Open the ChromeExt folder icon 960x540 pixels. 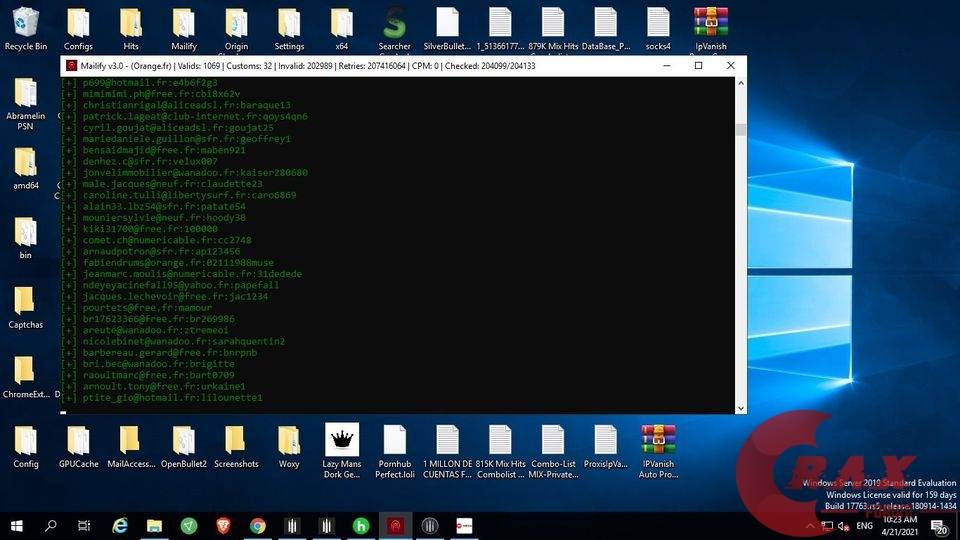click(x=25, y=378)
